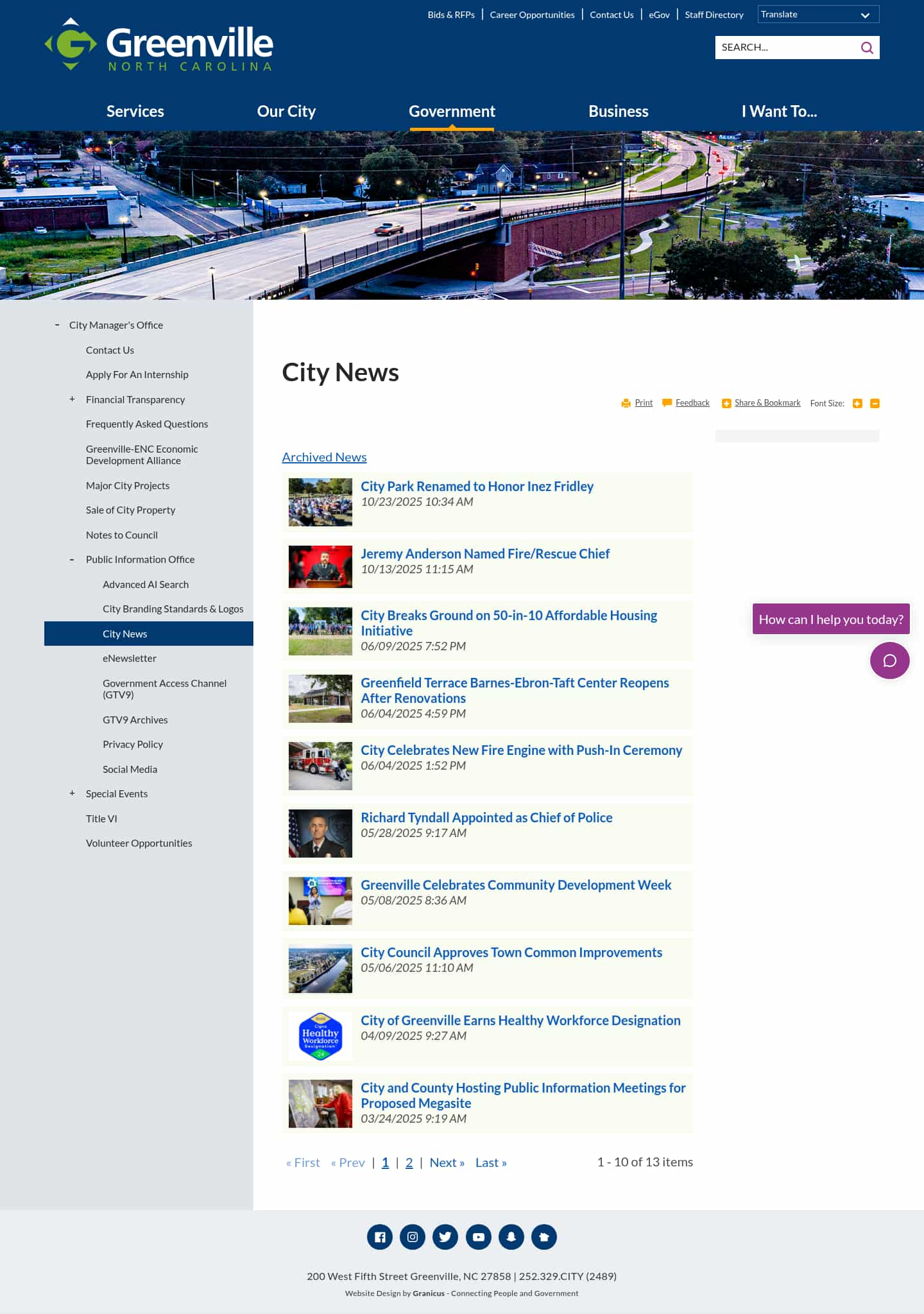924x1314 pixels.
Task: Open the Translate dropdown
Action: [x=818, y=14]
